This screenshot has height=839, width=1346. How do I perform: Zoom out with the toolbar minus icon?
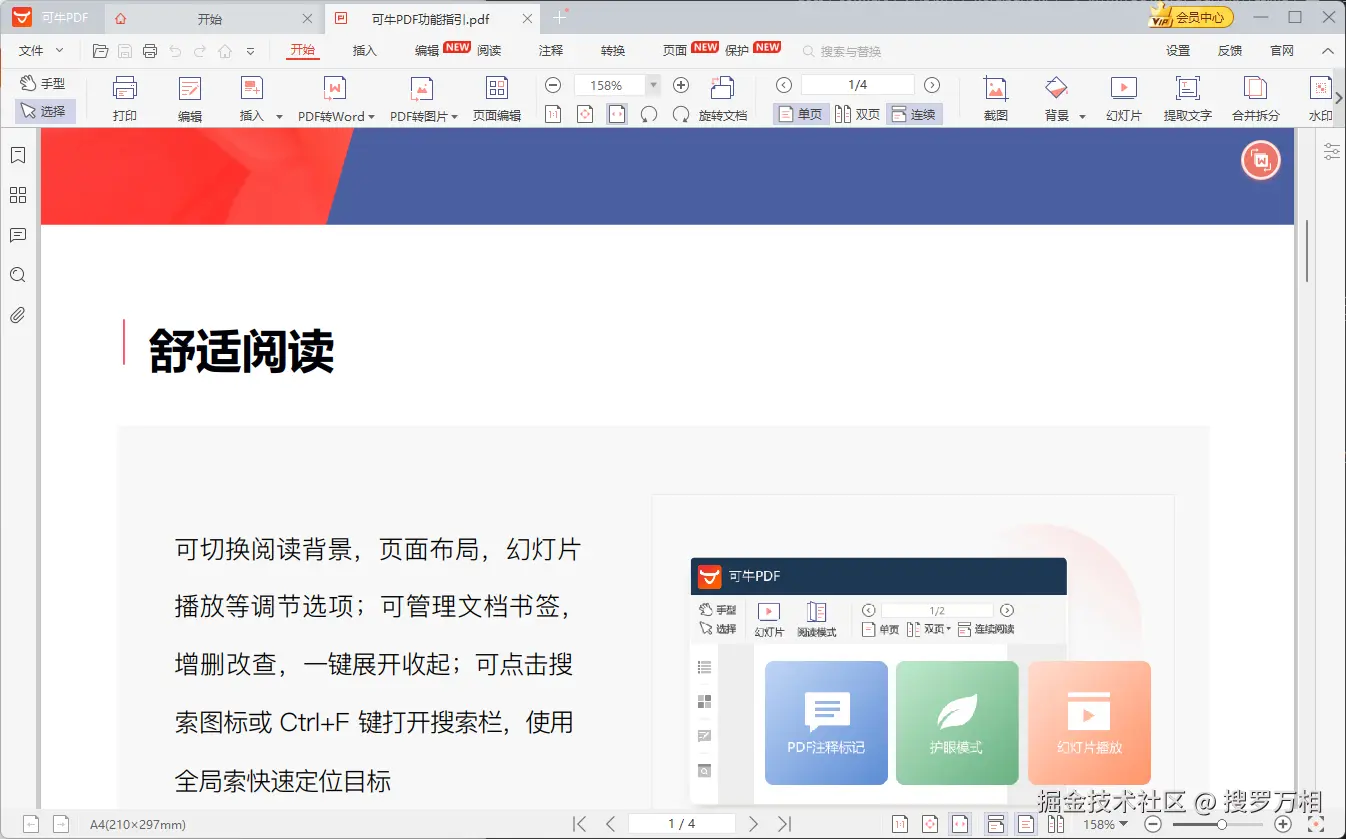coord(553,86)
